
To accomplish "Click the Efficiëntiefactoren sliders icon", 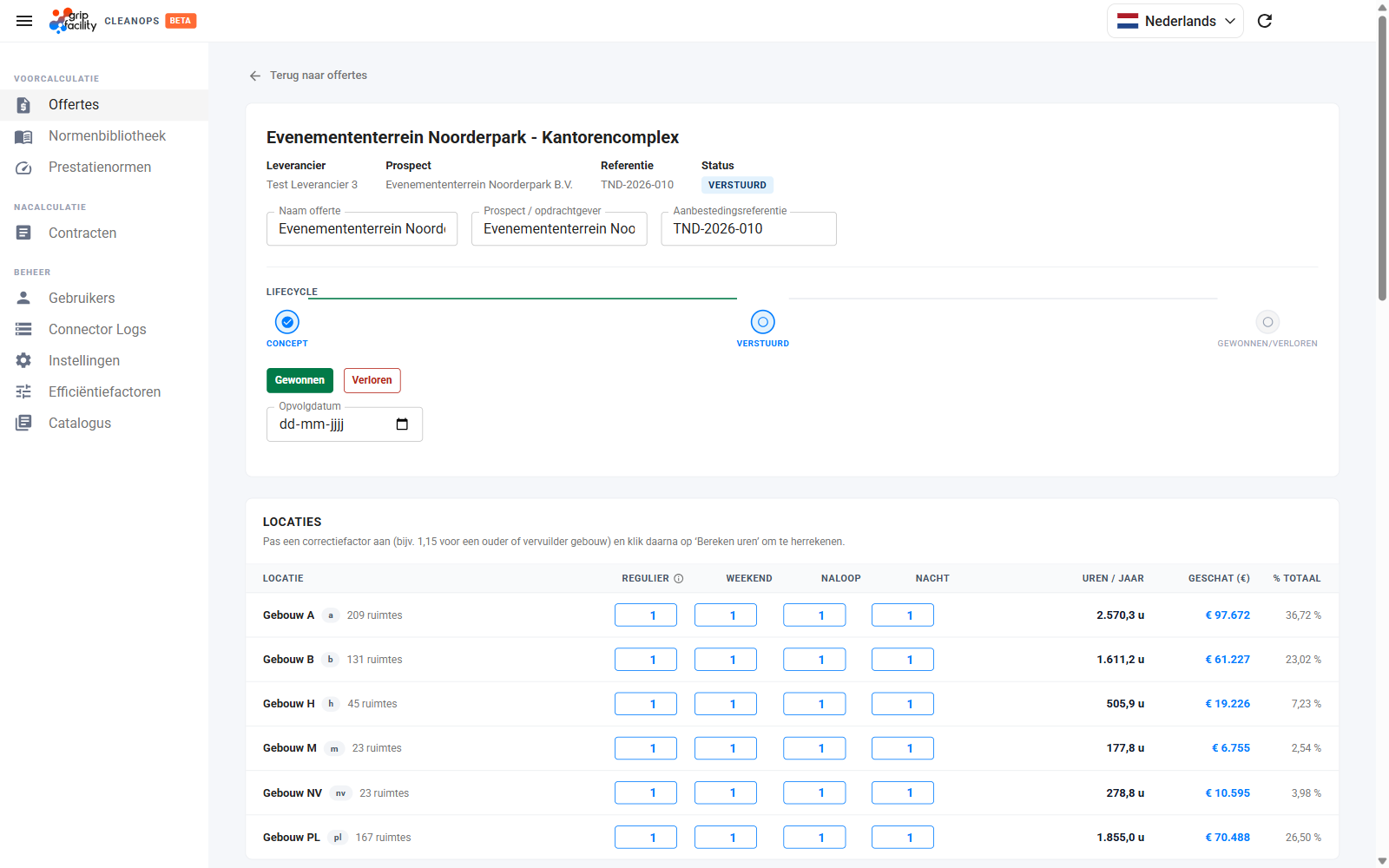I will [23, 391].
